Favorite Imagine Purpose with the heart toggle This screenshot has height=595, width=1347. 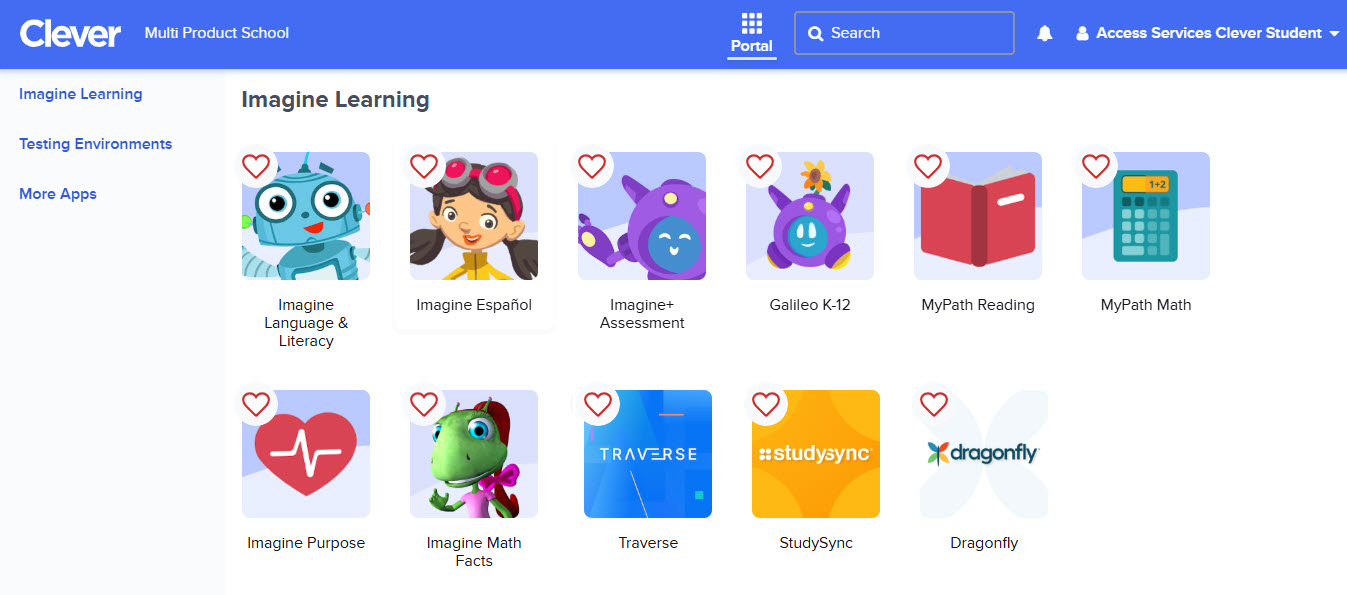[256, 404]
